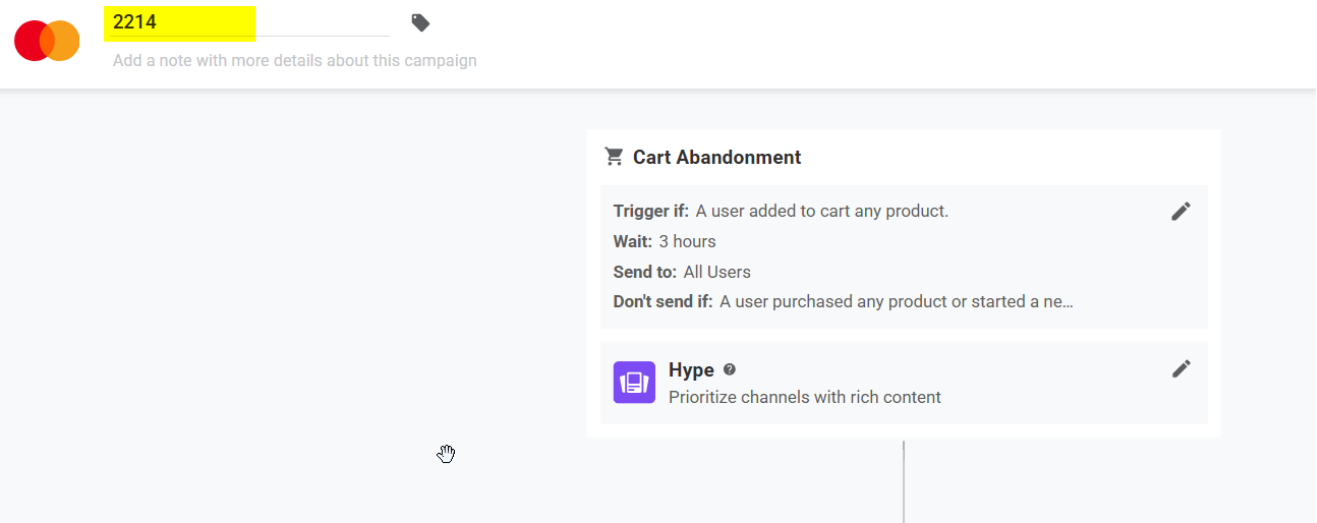
Task: Click the connector line below Hype card
Action: click(903, 481)
